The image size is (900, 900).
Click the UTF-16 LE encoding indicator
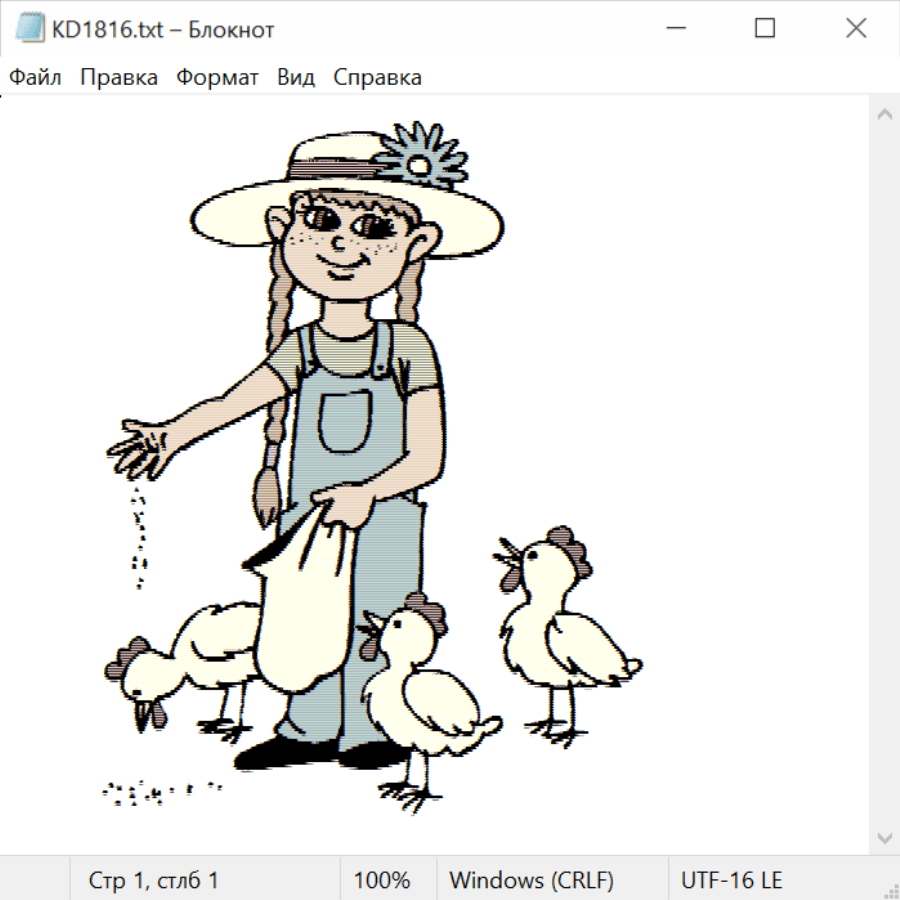tap(731, 880)
